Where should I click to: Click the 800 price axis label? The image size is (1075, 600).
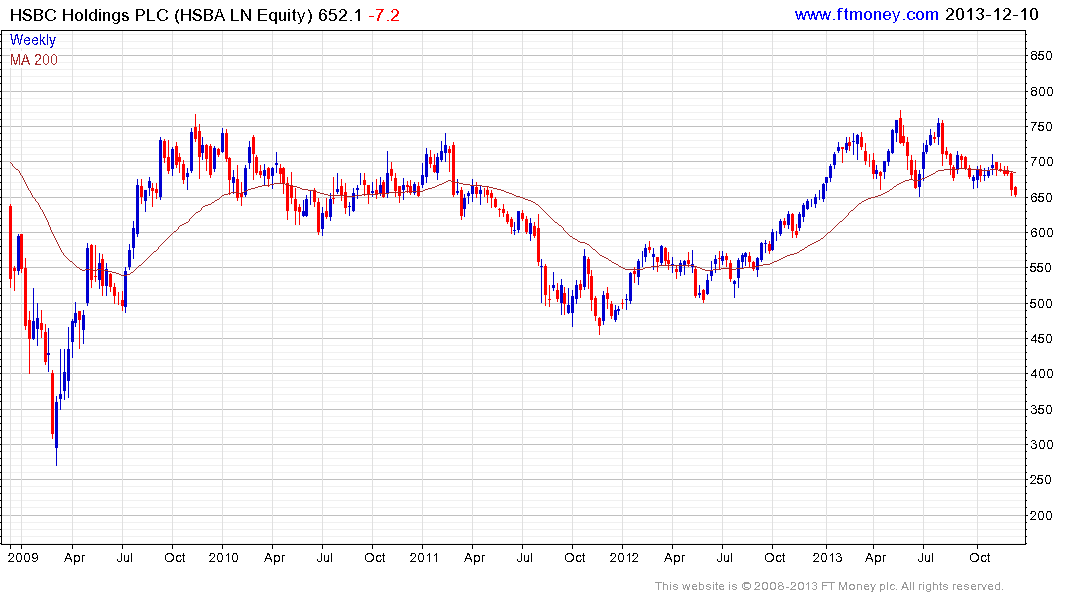(x=1041, y=91)
